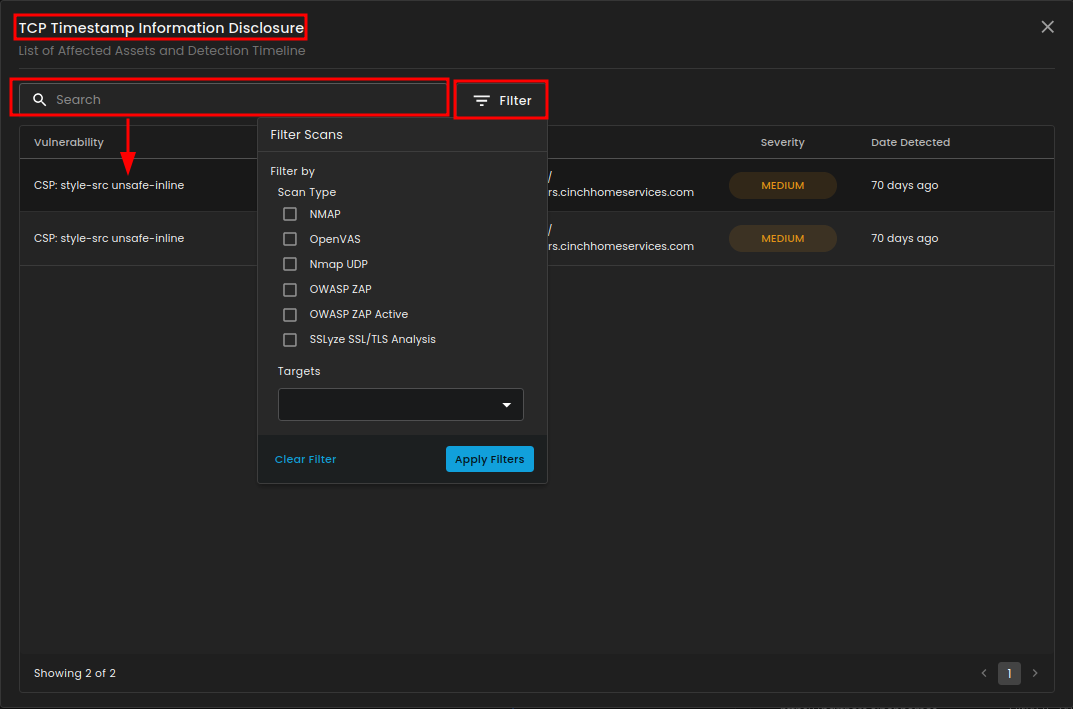The width and height of the screenshot is (1073, 709).
Task: Click the Date Detected column header
Action: (x=910, y=143)
